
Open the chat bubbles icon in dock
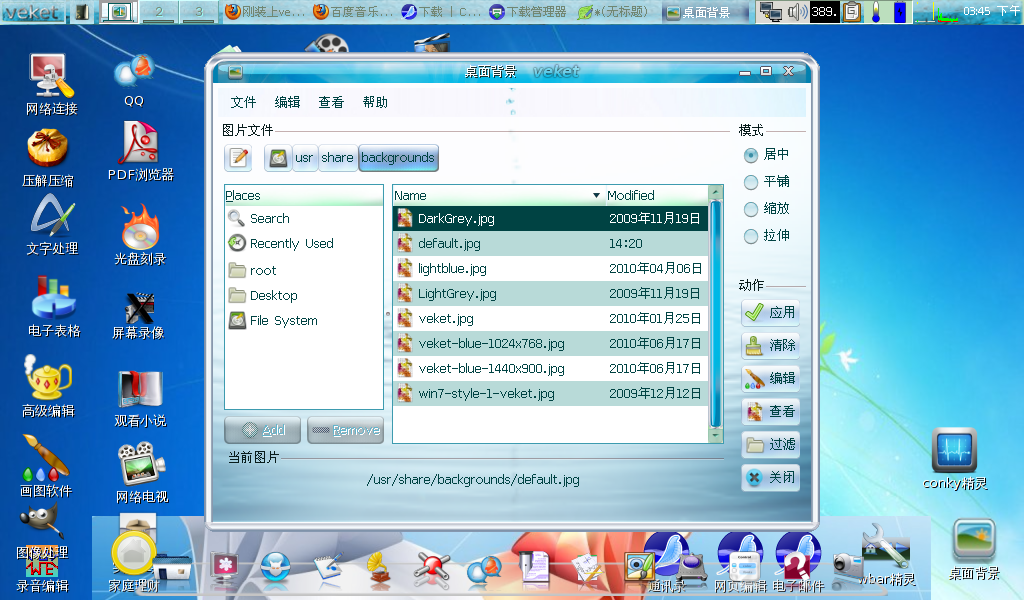pos(484,568)
